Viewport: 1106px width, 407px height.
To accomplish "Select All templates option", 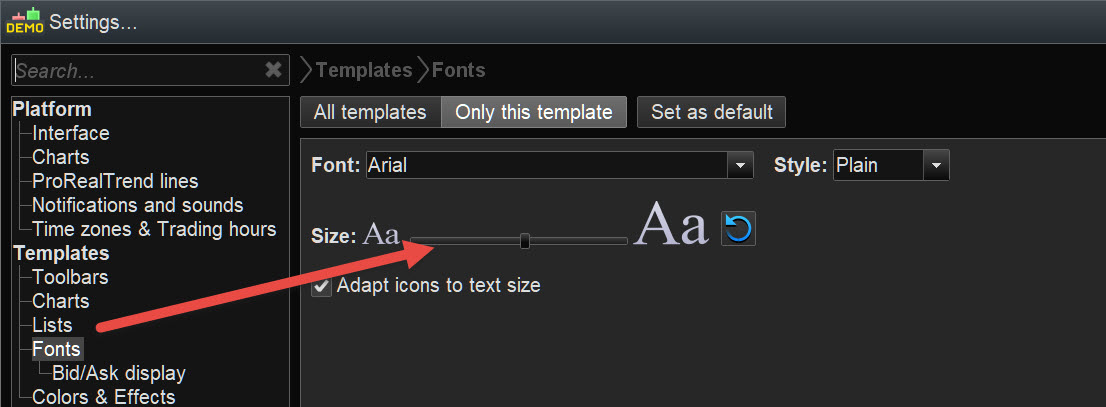I will tap(370, 112).
